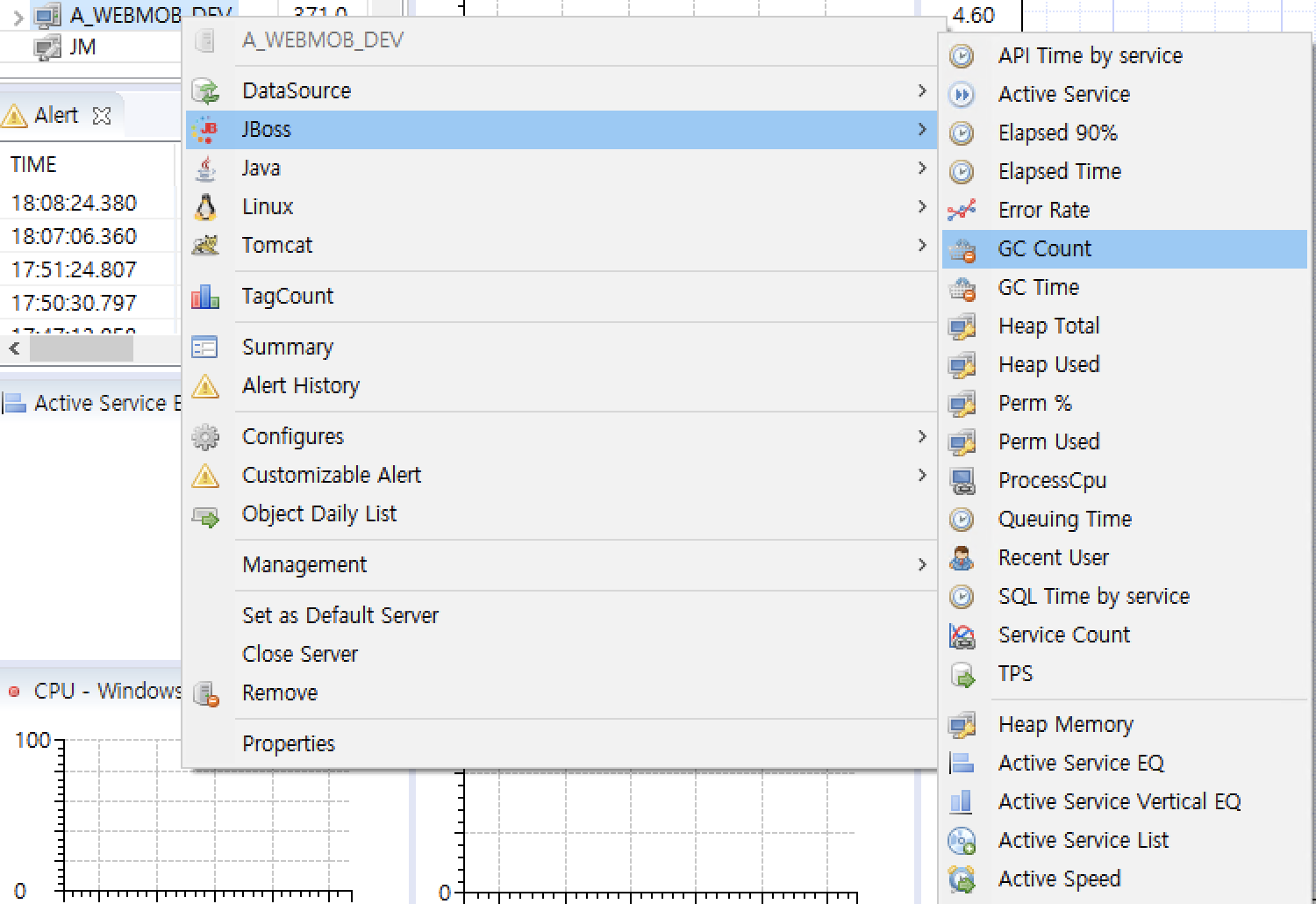Open Properties from context menu
This screenshot has height=904, width=1316.
[x=561, y=743]
